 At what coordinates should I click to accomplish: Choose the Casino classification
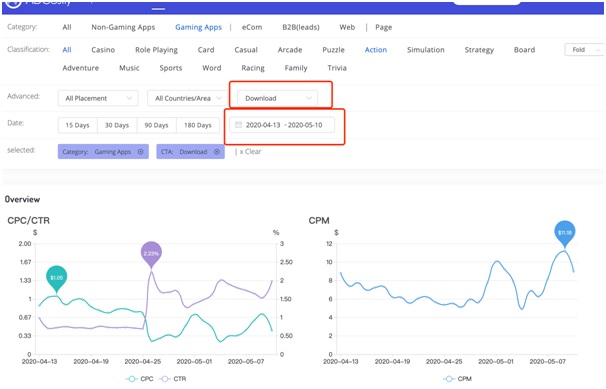click(x=103, y=50)
